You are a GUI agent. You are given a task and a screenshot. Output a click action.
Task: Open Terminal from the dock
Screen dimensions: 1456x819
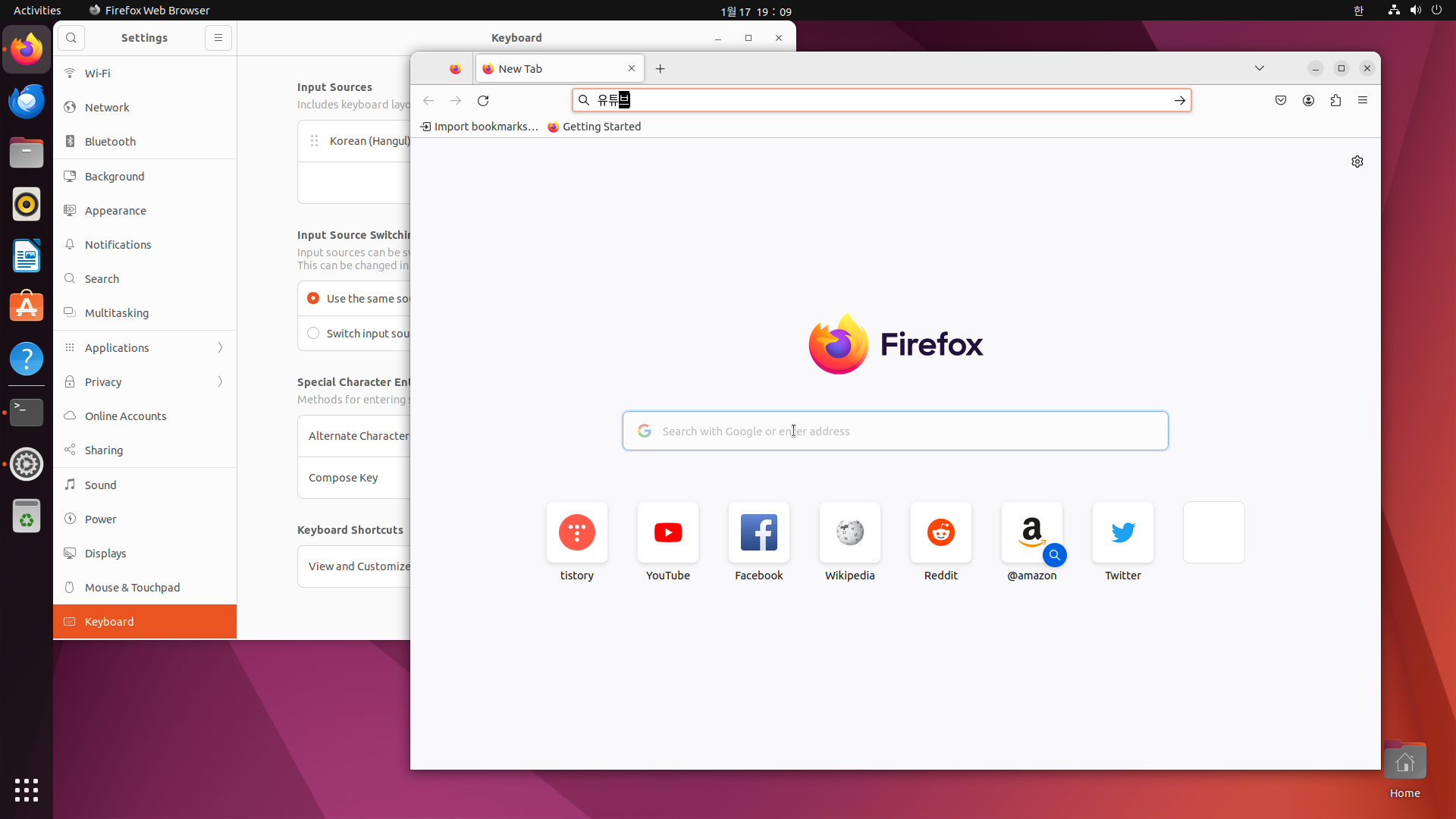click(27, 412)
